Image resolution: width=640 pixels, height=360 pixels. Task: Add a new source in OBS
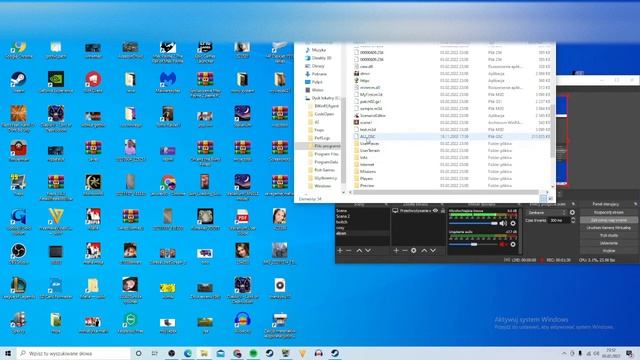[396, 250]
